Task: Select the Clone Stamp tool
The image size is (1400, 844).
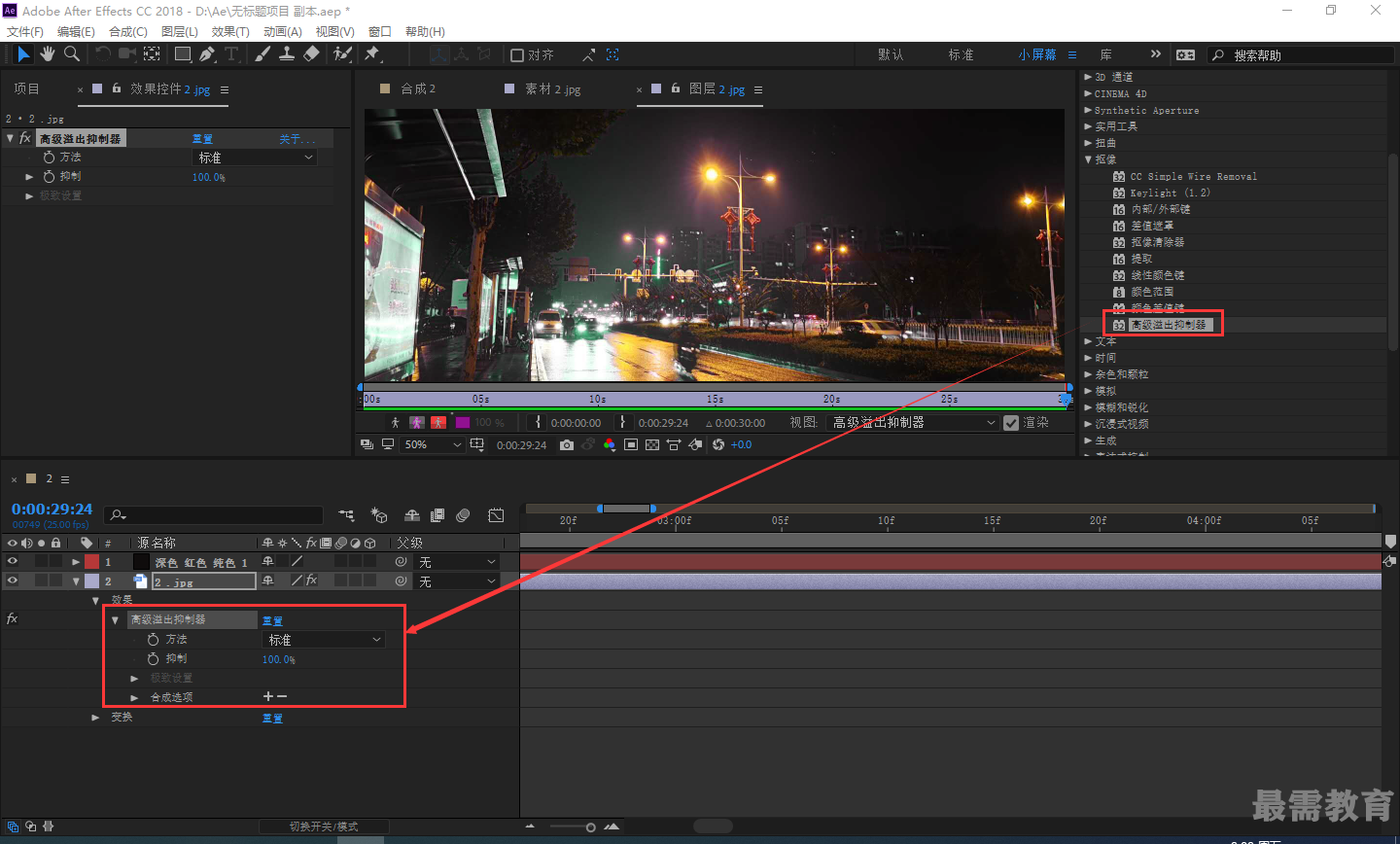Action: coord(287,54)
